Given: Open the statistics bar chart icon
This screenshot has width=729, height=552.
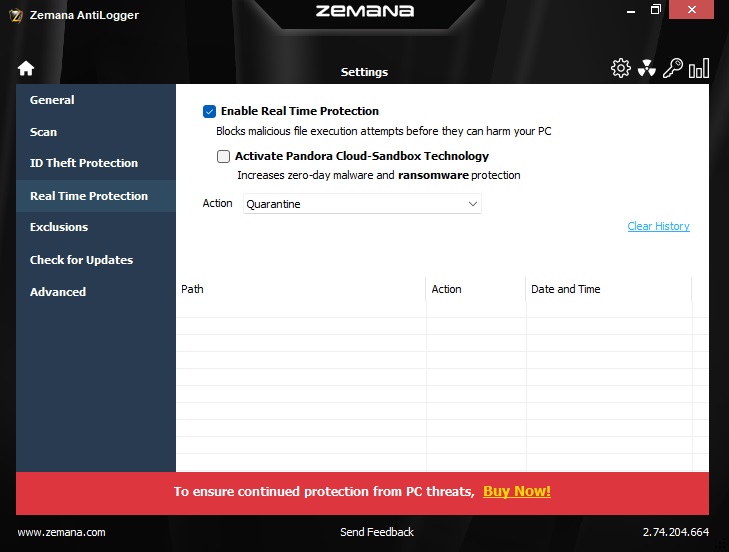Looking at the screenshot, I should [699, 68].
